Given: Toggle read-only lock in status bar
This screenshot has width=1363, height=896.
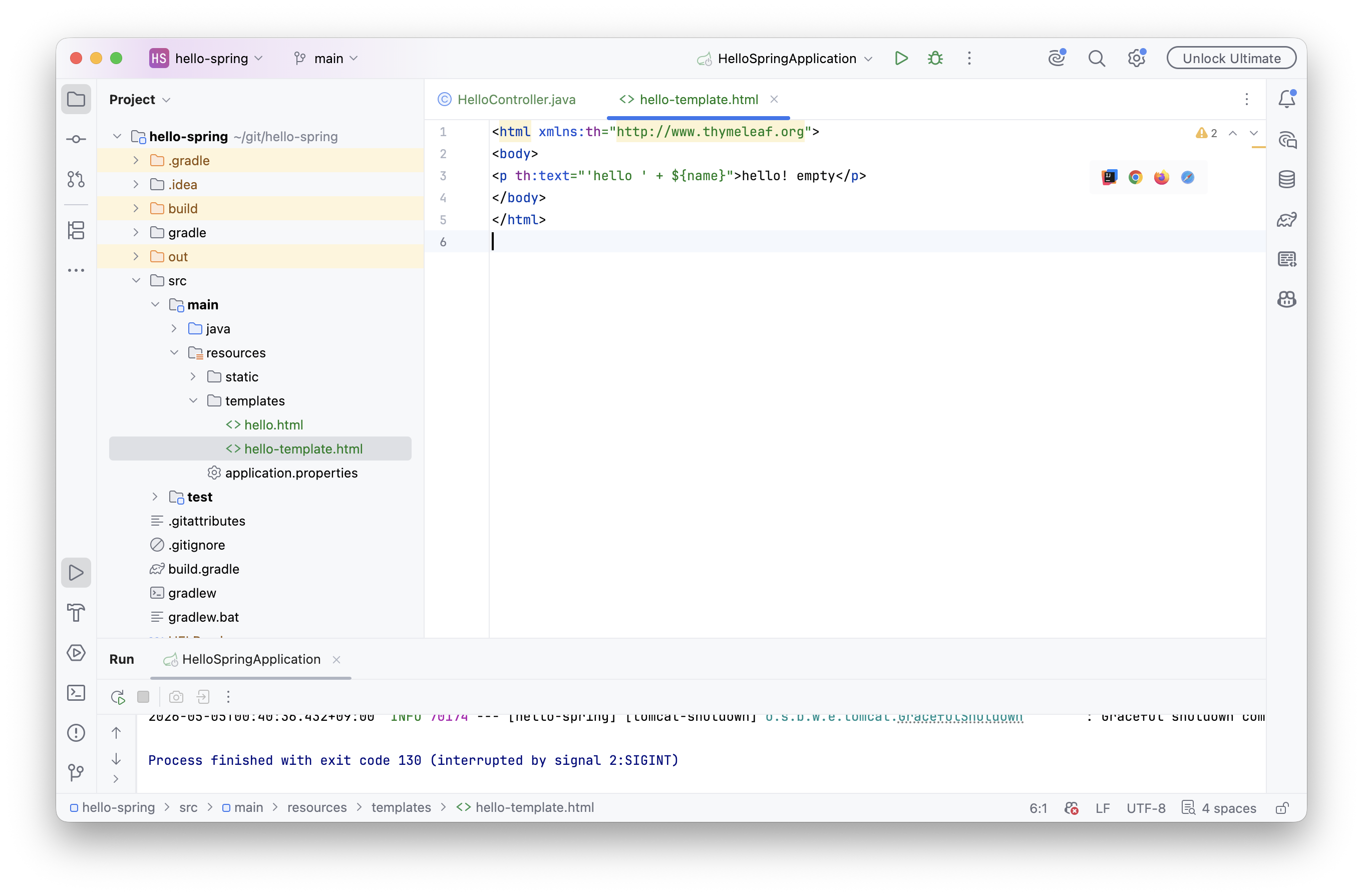Looking at the screenshot, I should [1283, 808].
